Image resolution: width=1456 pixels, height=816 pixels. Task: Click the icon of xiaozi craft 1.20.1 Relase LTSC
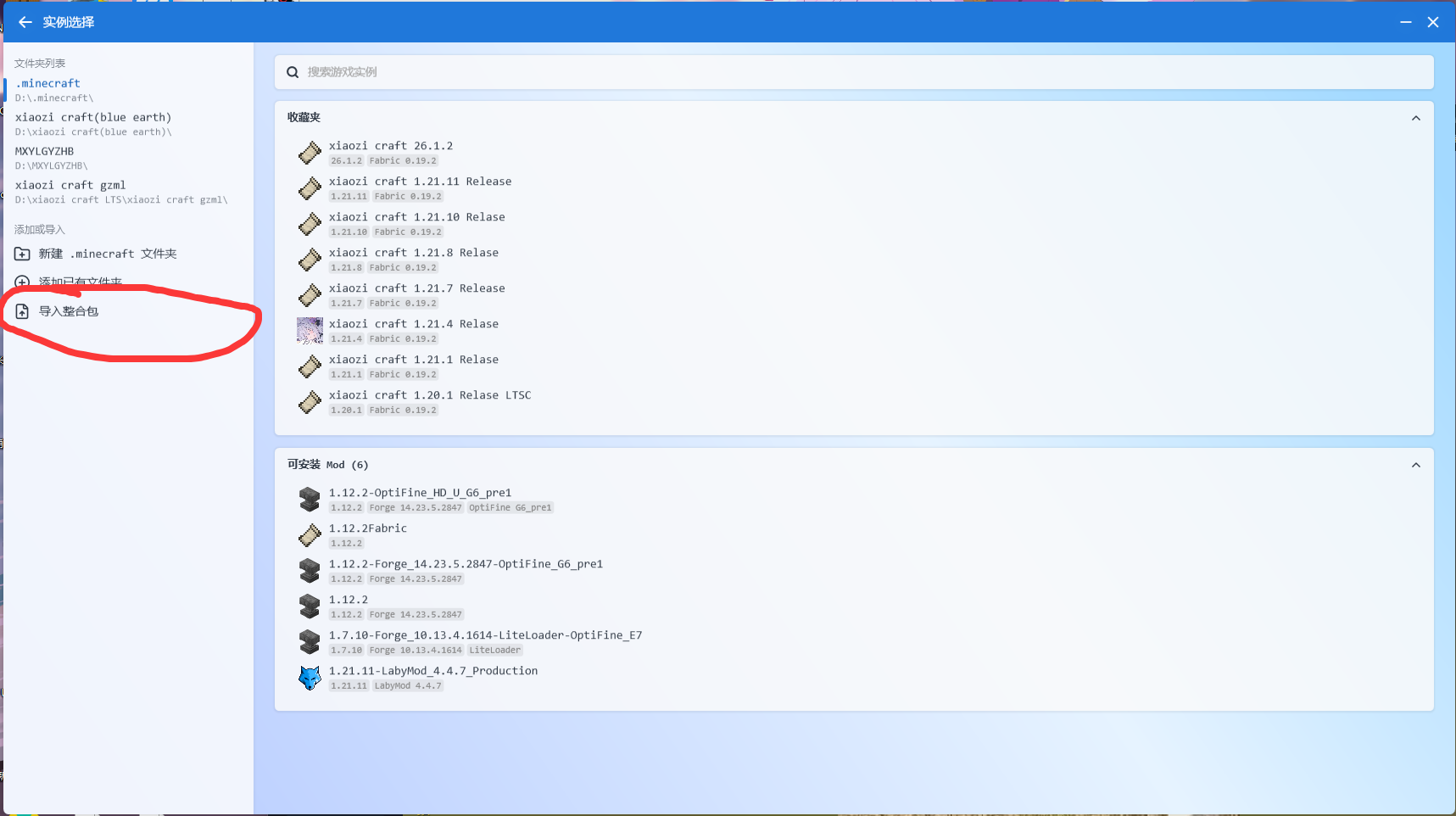310,402
